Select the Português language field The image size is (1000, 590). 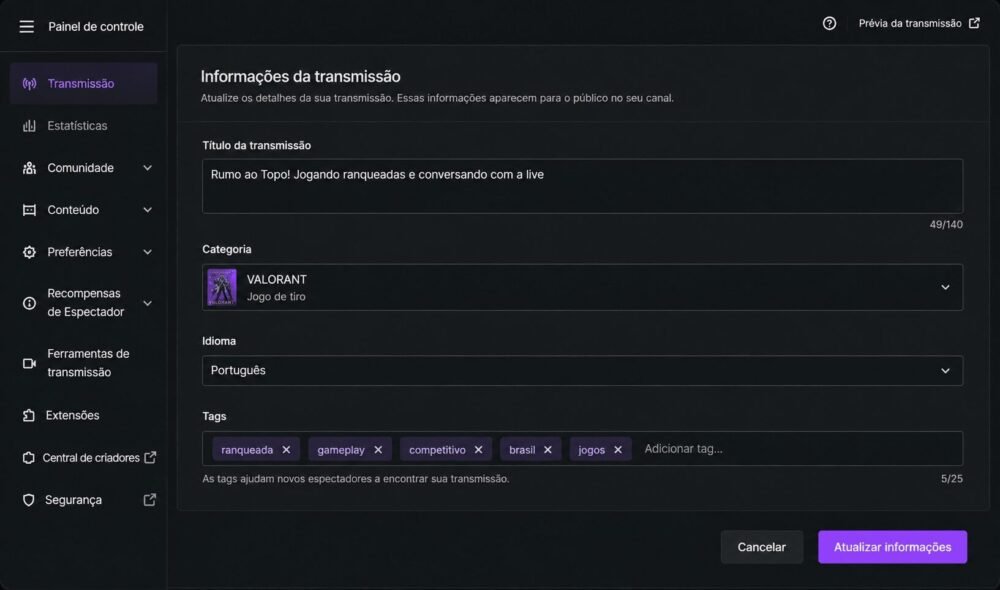point(582,371)
